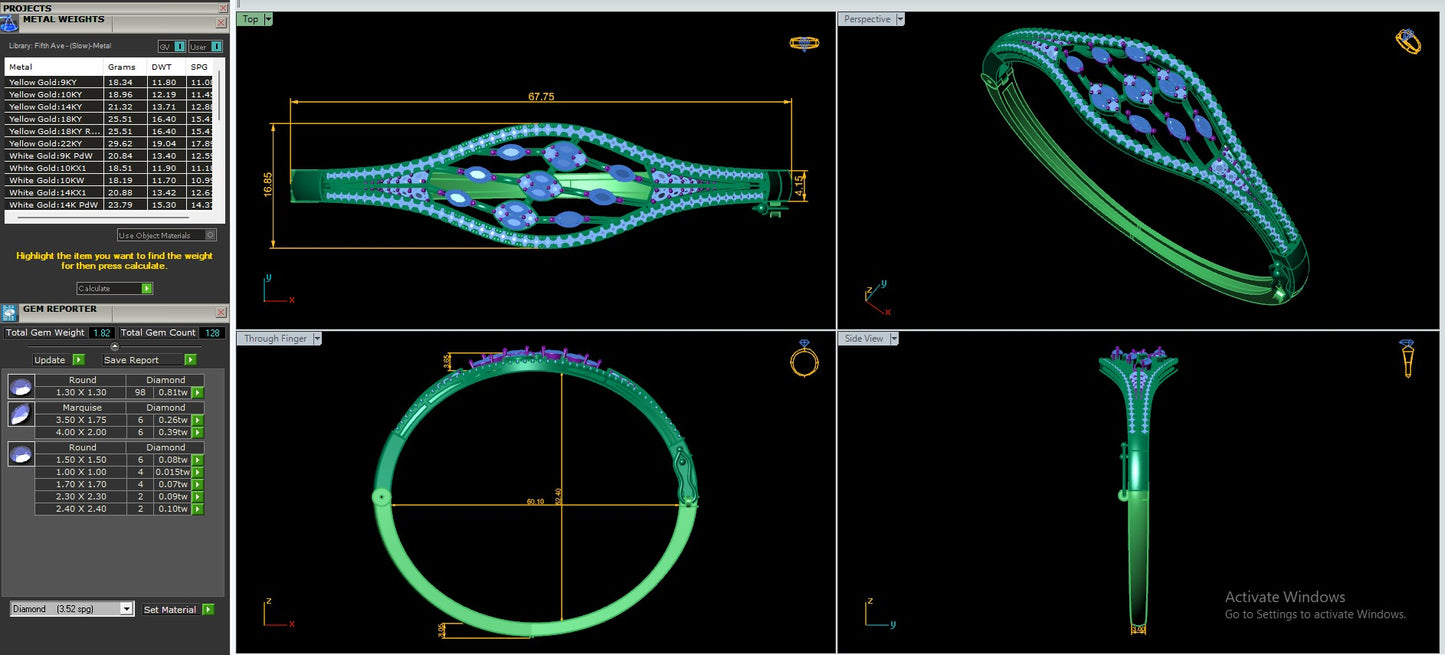Click the Total Gem Count value 128
Screen dimensions: 1445x655
(x=212, y=333)
